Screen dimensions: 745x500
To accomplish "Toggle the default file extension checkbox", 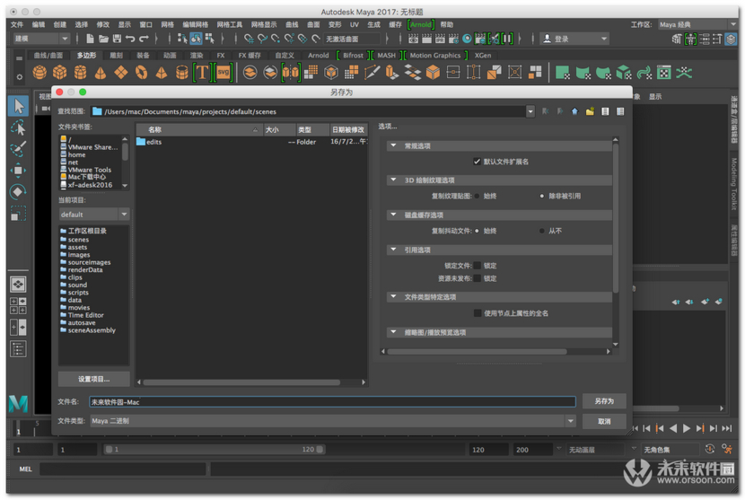I will pos(477,162).
